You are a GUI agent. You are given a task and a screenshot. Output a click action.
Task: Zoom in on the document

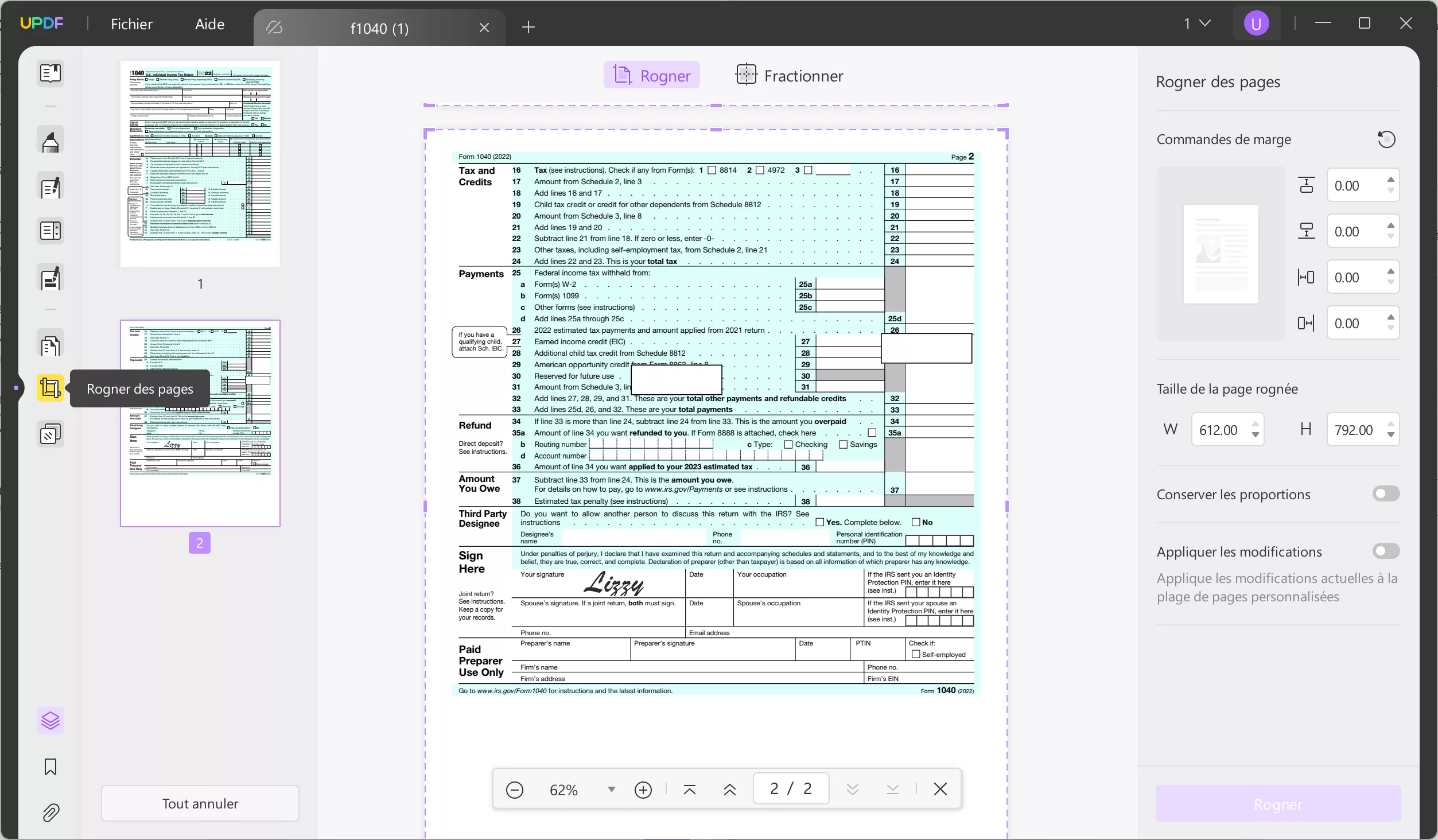pyautogui.click(x=643, y=789)
